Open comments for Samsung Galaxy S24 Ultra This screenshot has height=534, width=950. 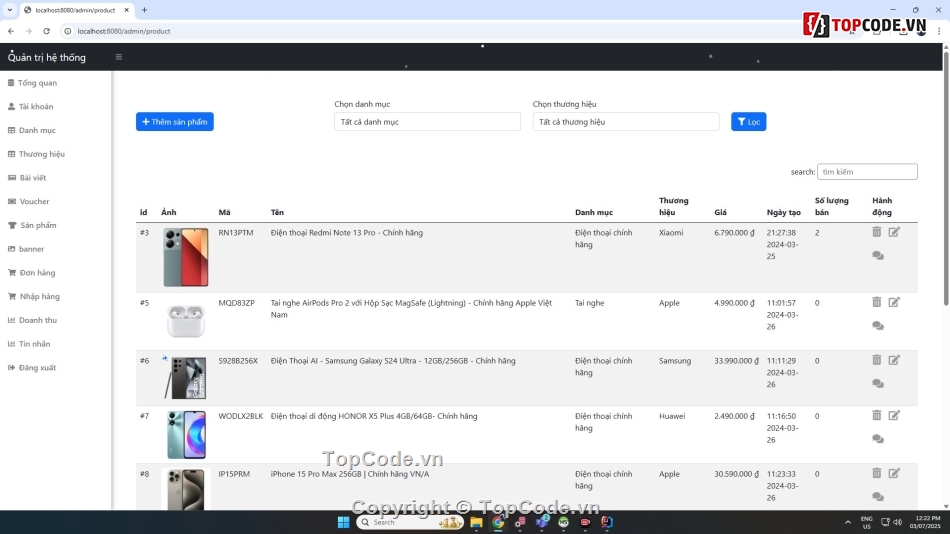(x=878, y=384)
